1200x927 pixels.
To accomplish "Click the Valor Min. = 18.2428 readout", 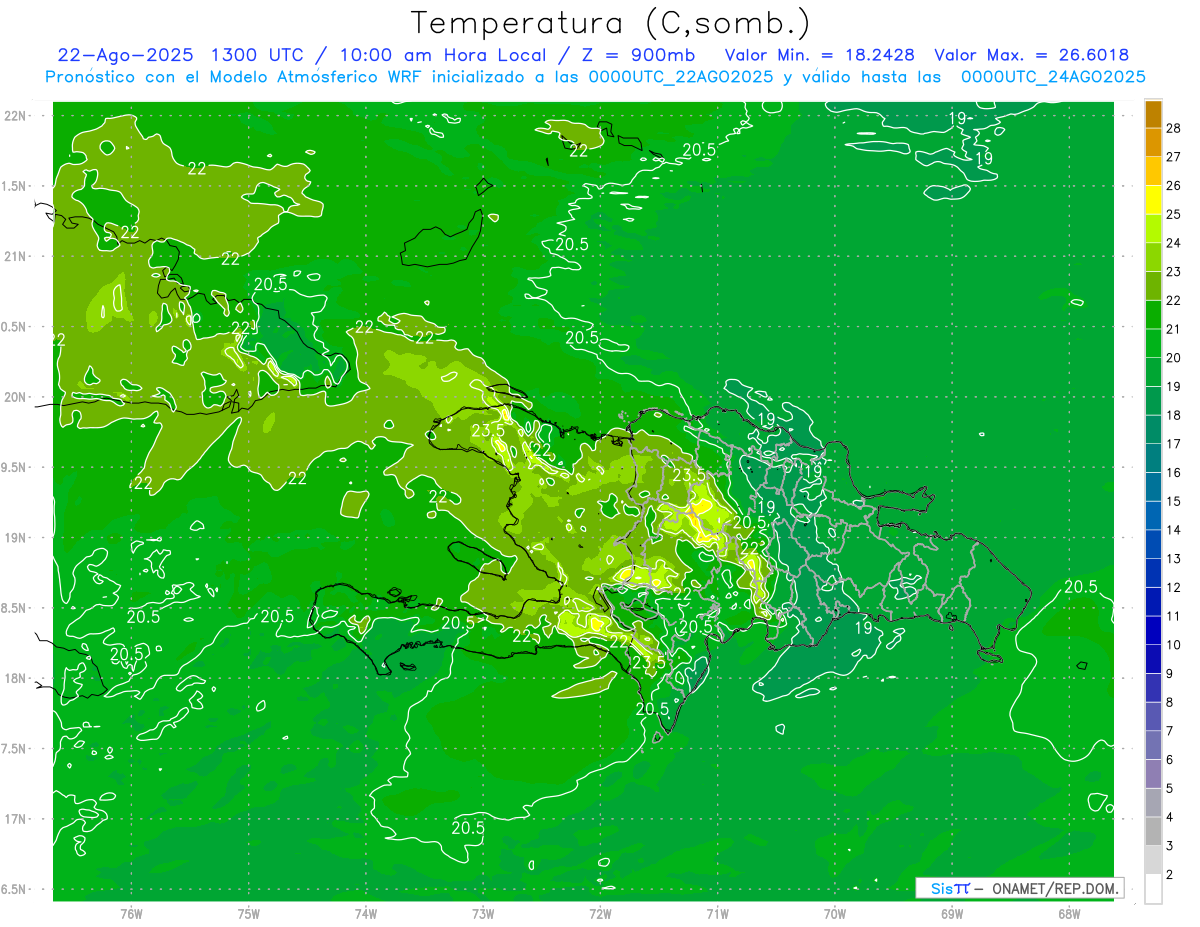I will click(819, 55).
